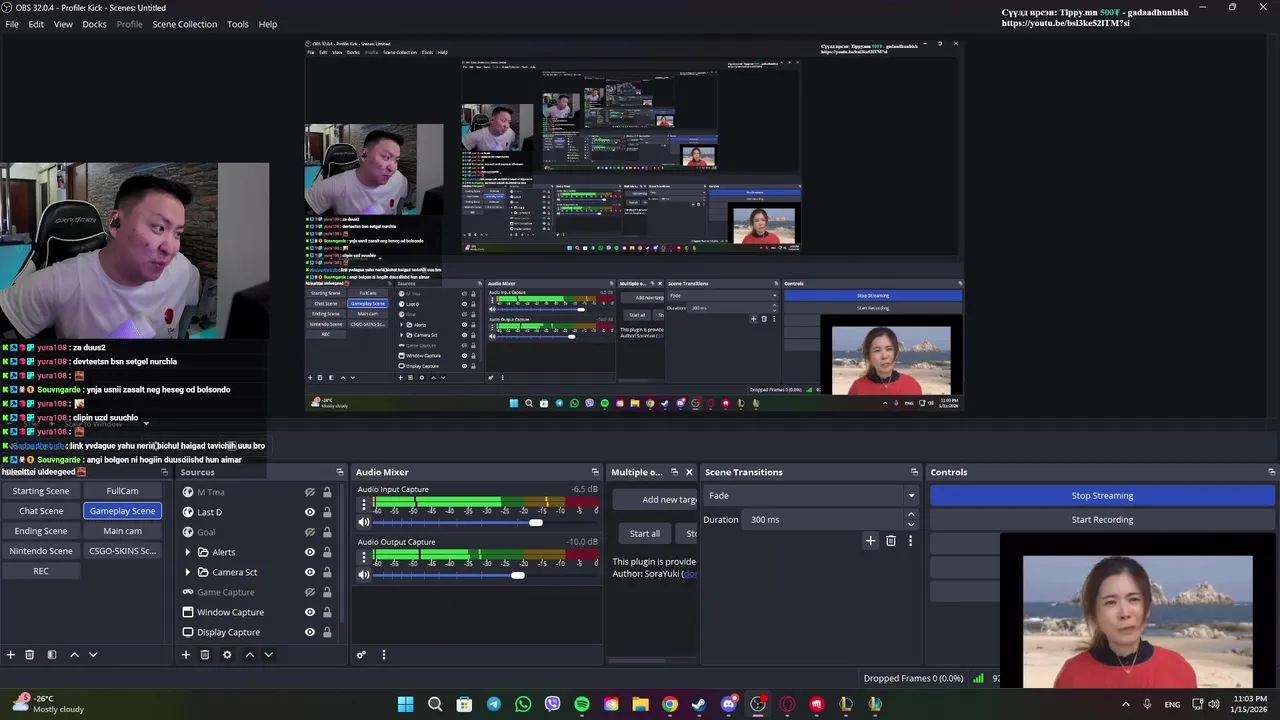
Task: Expand the Camera Sct group
Action: point(187,572)
